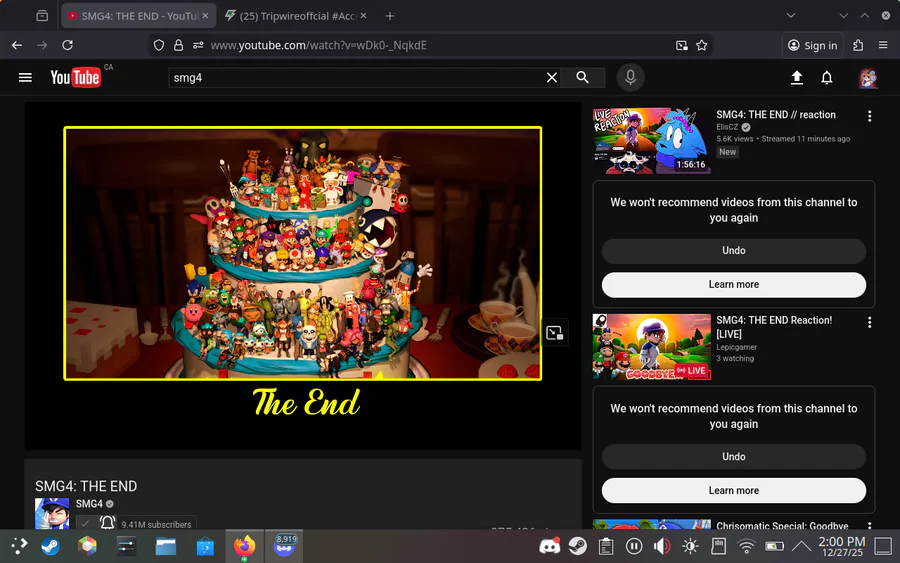Close the Tripwireoffcial tab
900x563 pixels.
(363, 16)
